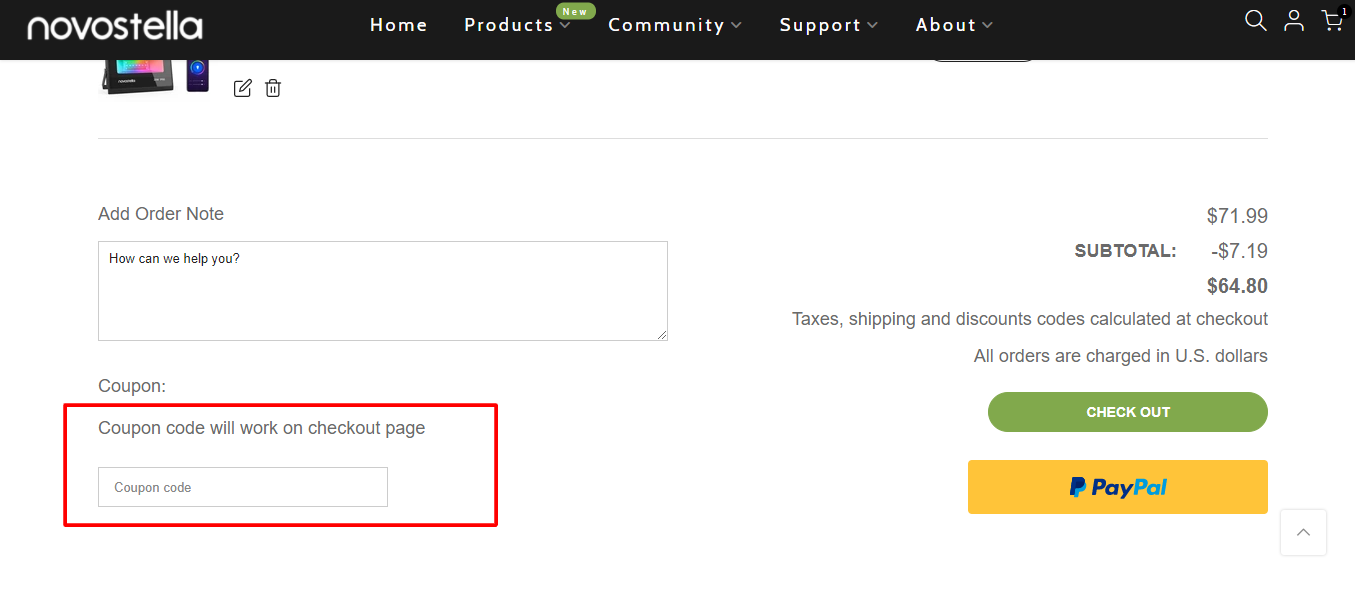Open the Products menu
The image size is (1355, 600).
(x=508, y=25)
